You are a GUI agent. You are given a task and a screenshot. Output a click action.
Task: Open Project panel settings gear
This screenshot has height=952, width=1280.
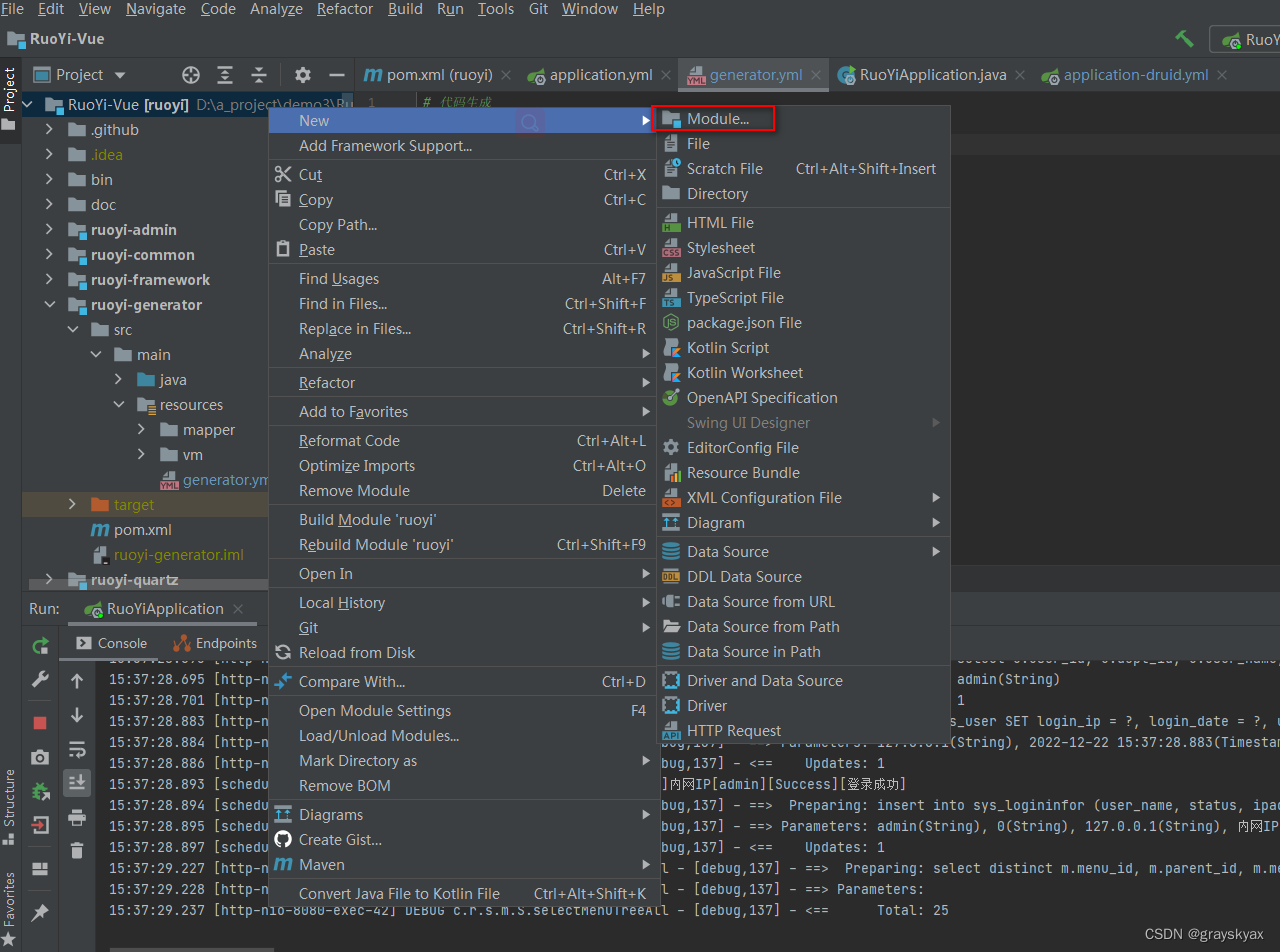coord(303,75)
